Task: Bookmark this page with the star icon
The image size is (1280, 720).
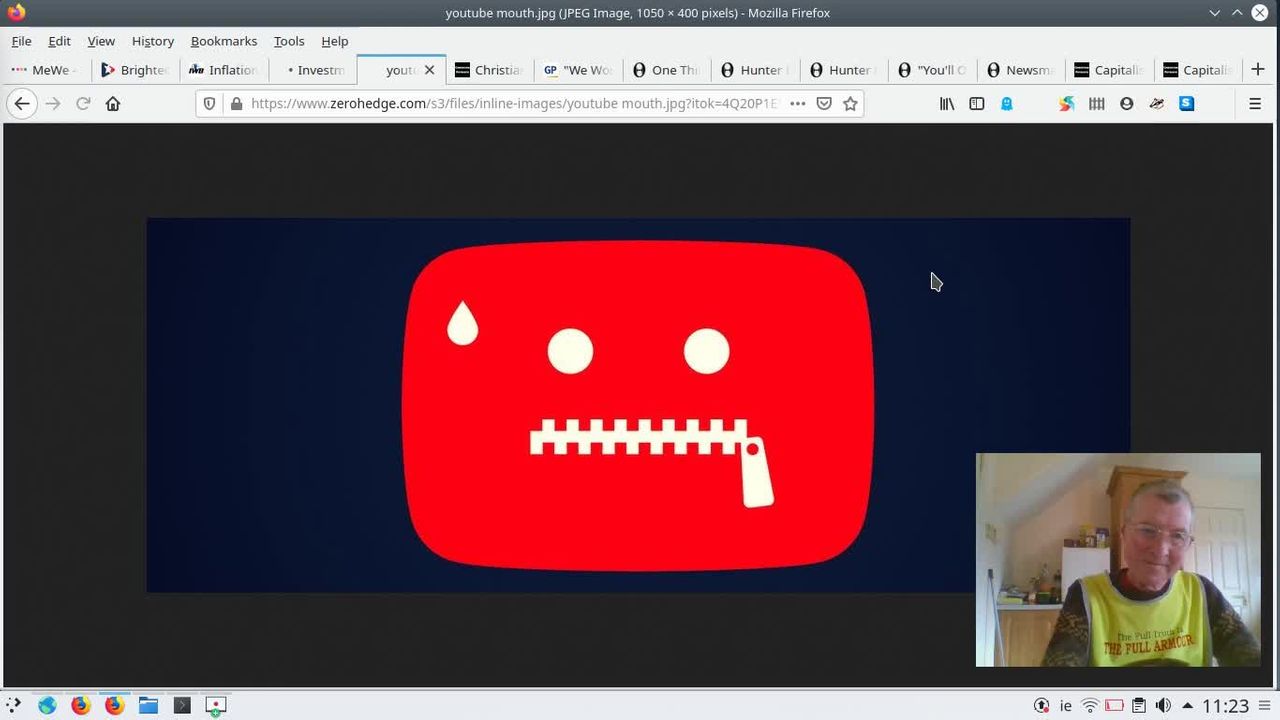Action: (850, 104)
